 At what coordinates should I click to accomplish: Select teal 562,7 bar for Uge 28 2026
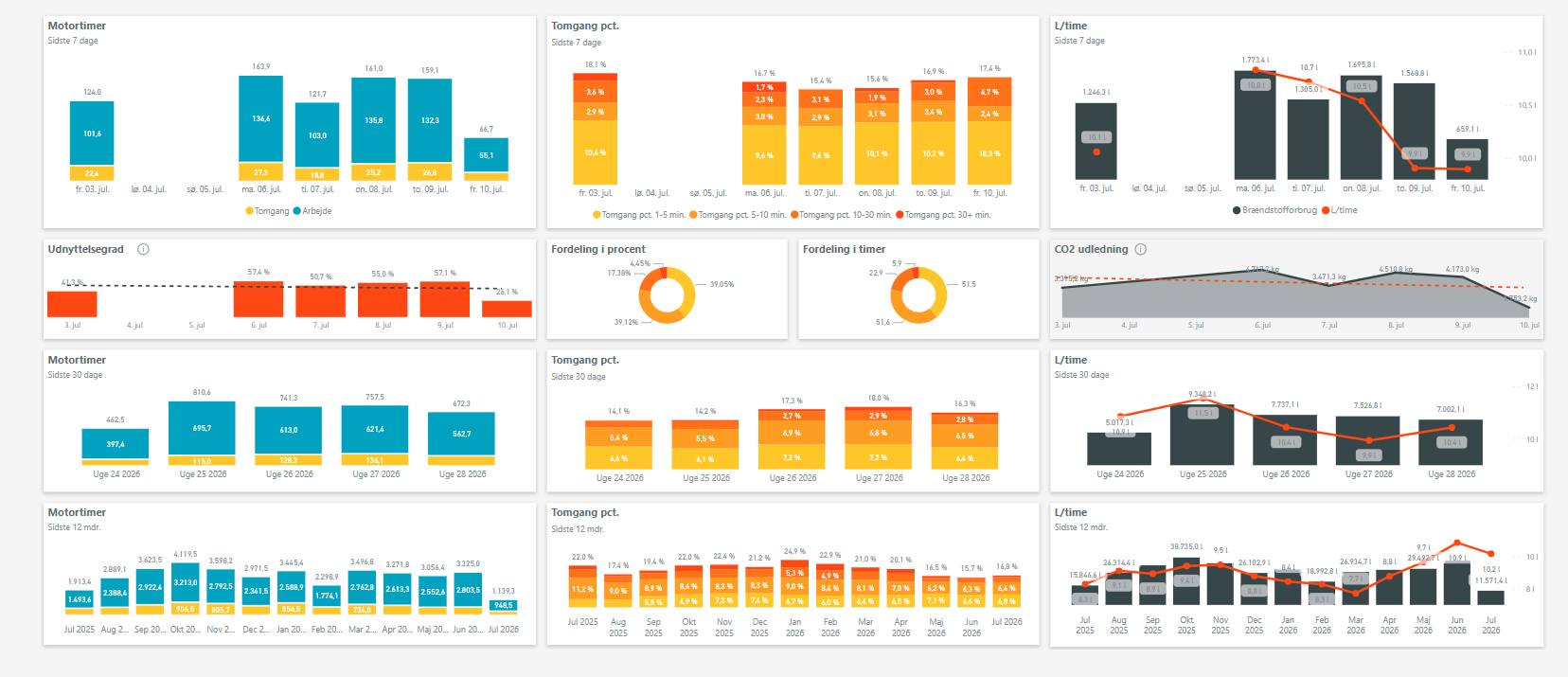461,434
